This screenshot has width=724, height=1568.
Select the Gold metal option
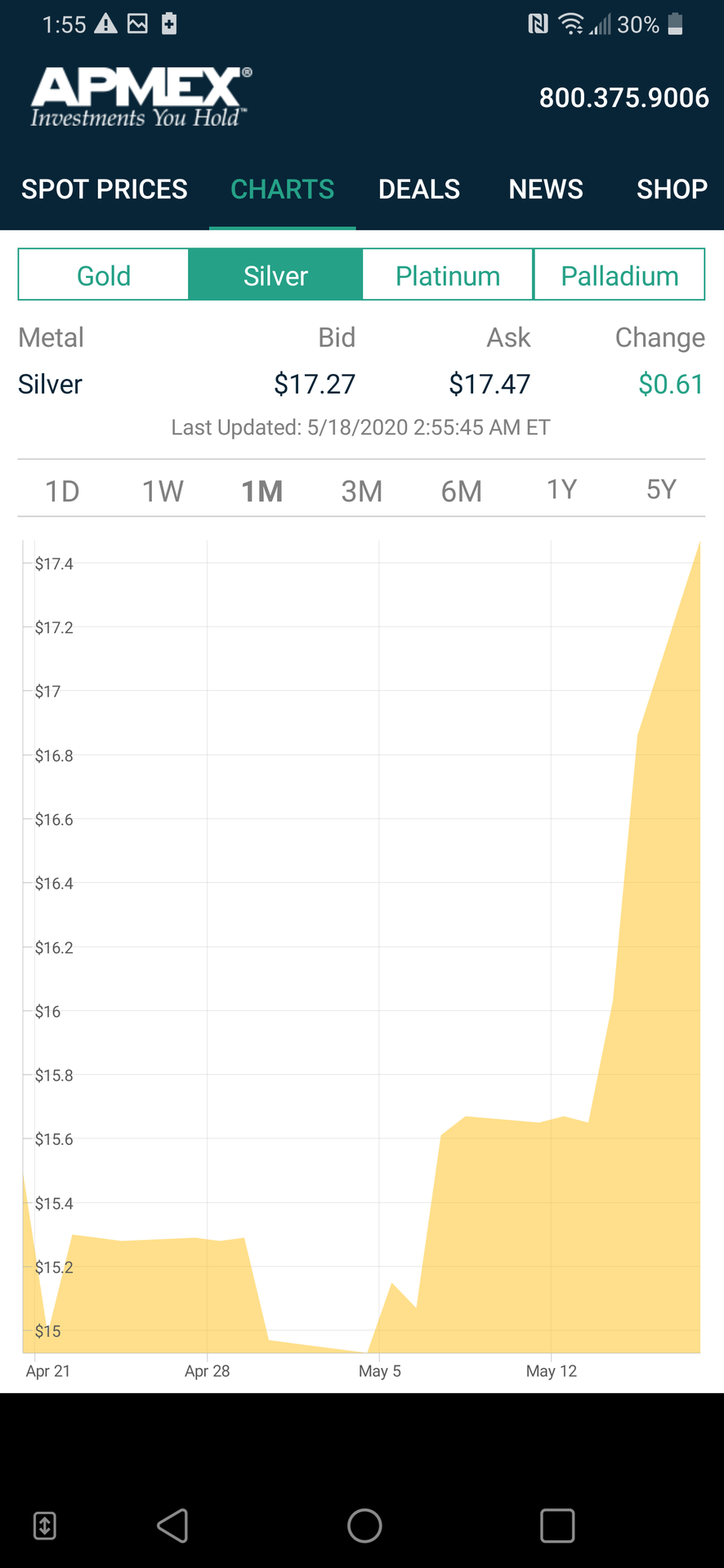(104, 275)
